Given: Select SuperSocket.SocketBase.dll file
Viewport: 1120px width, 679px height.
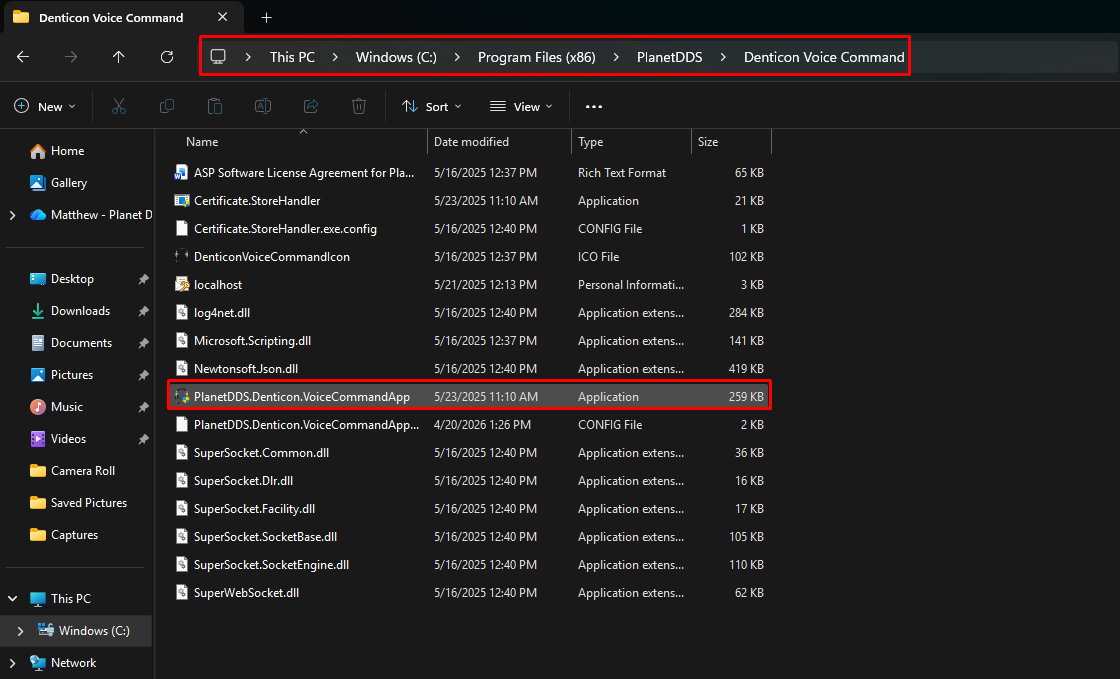Looking at the screenshot, I should (469, 537).
